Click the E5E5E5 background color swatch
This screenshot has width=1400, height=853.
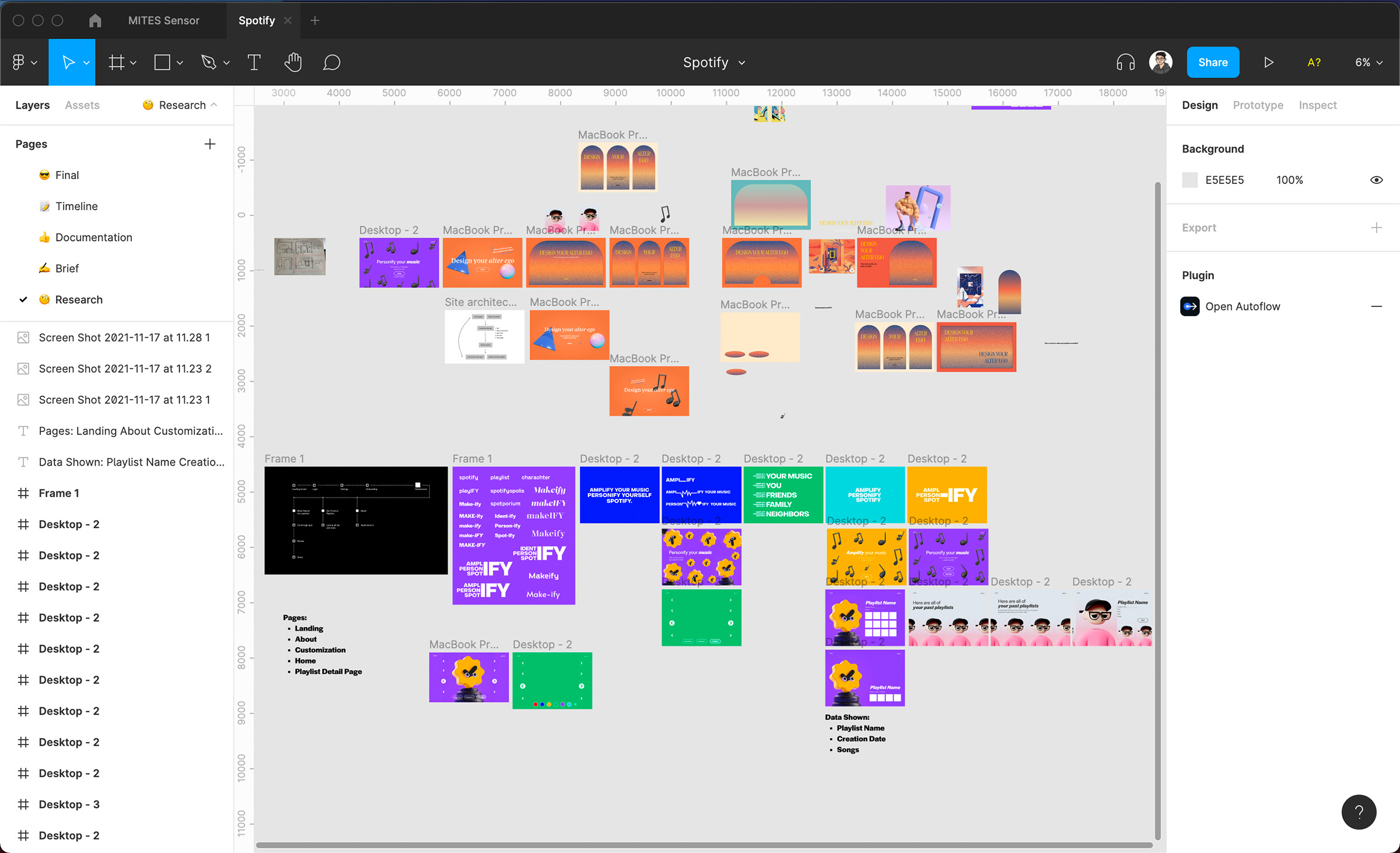[1189, 180]
